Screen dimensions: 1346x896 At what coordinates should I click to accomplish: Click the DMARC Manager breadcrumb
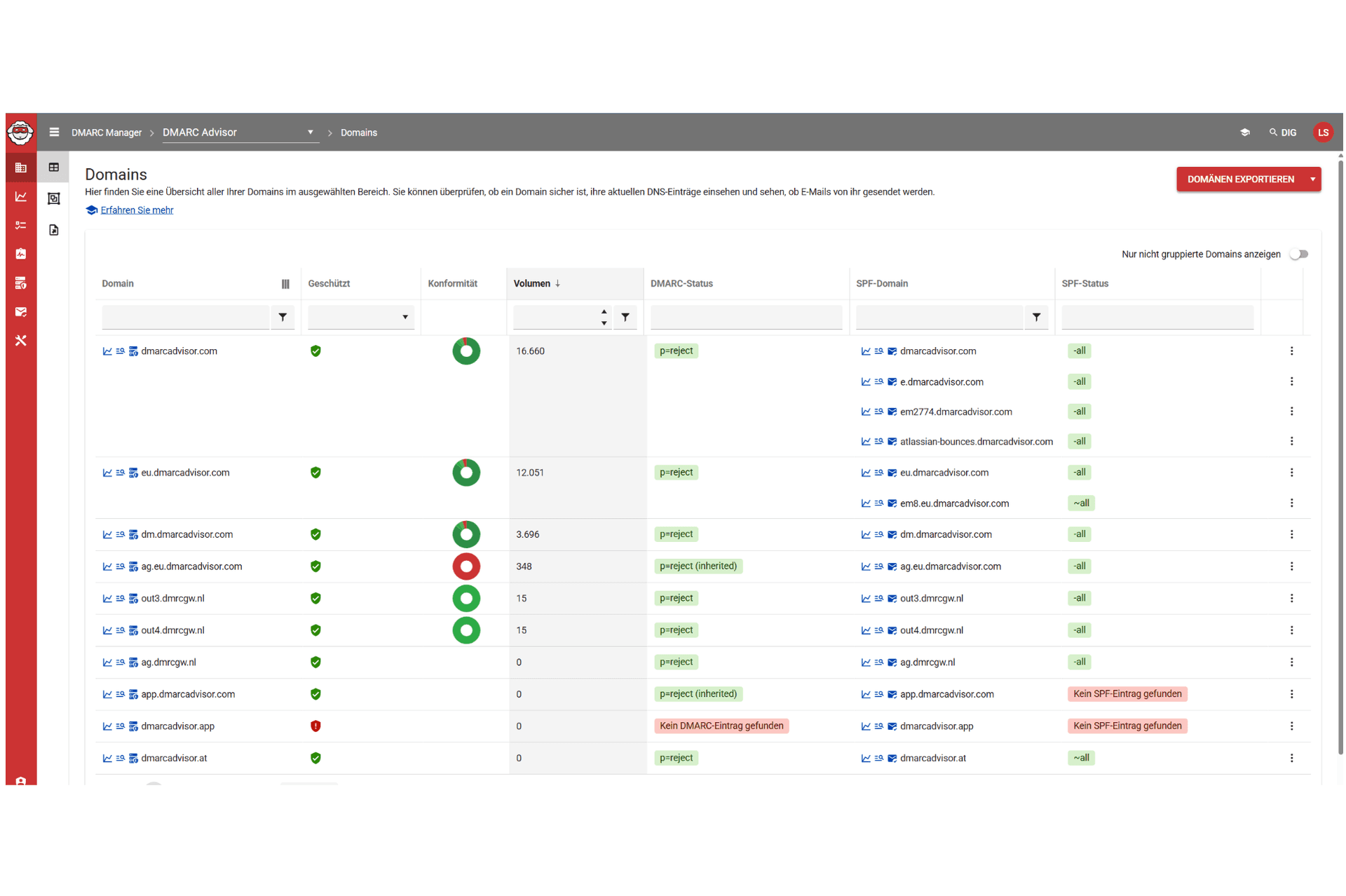tap(106, 133)
